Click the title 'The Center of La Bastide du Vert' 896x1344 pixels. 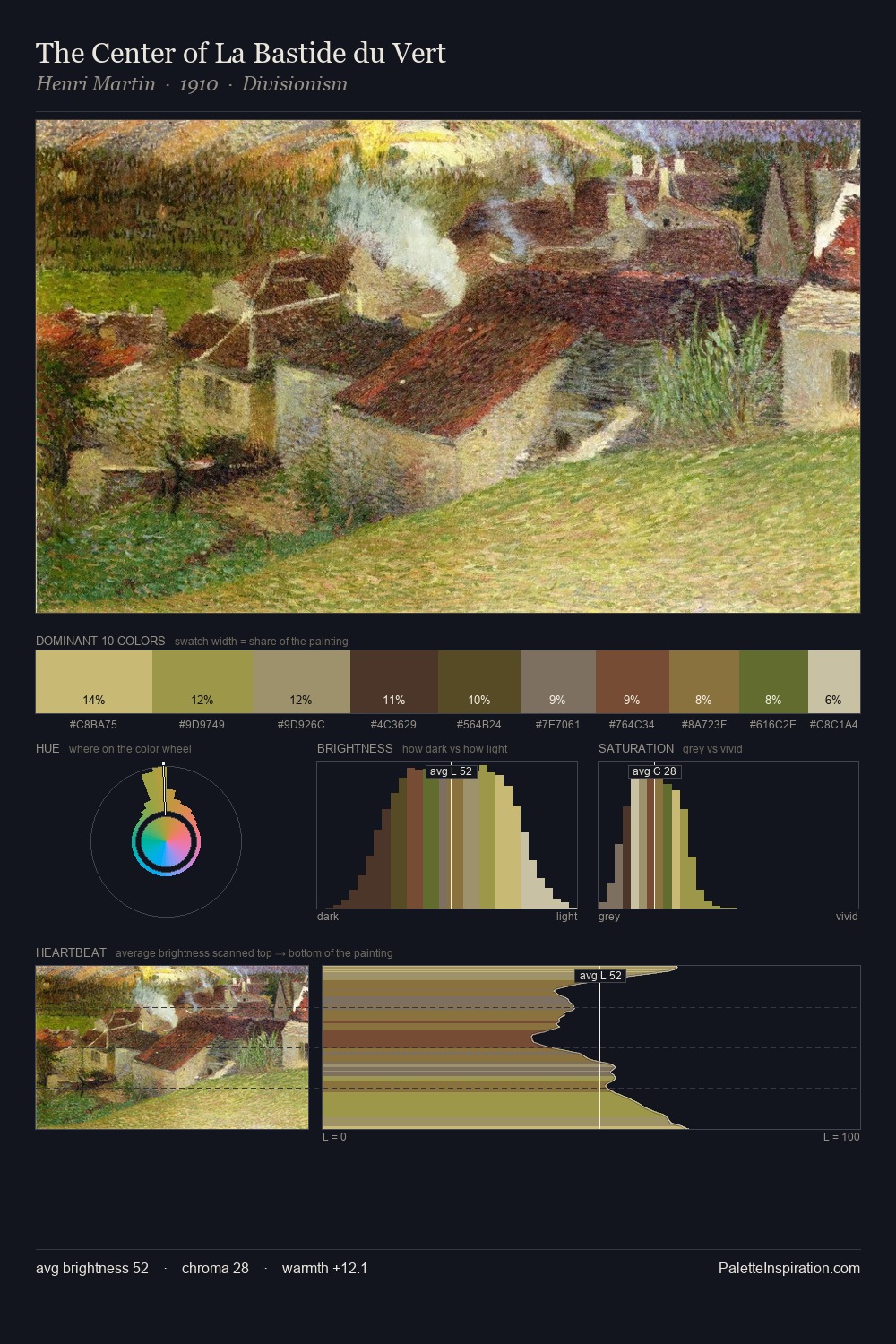pos(241,54)
